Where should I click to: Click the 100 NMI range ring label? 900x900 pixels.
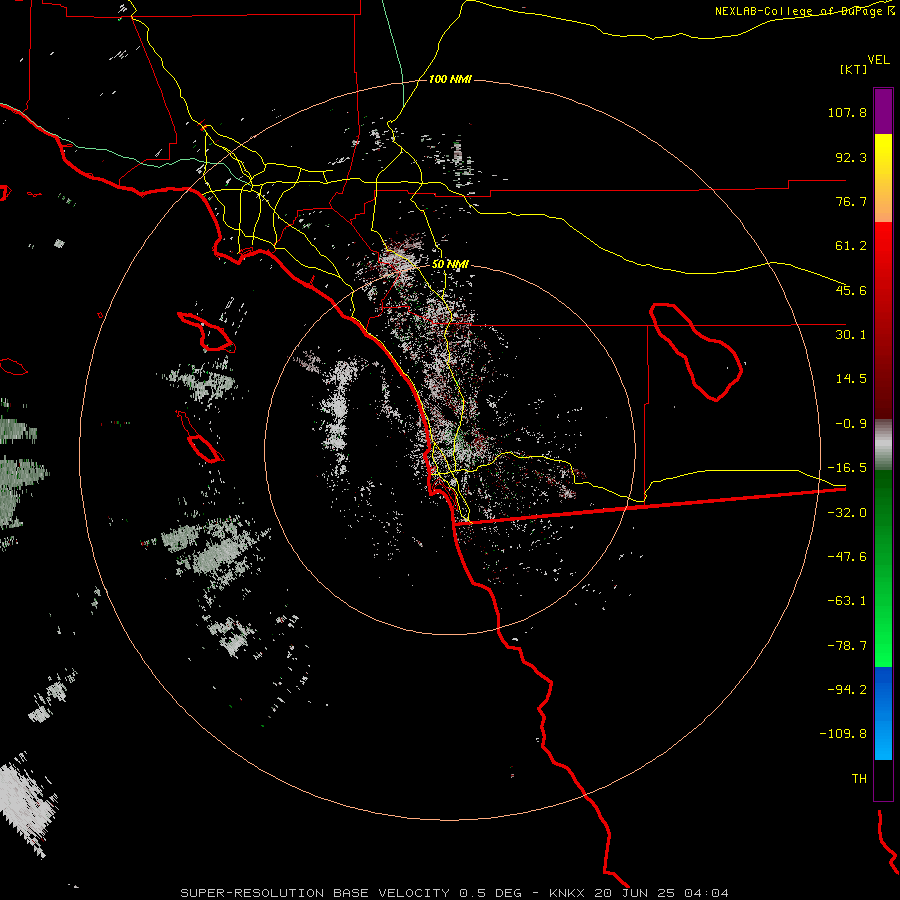point(449,79)
